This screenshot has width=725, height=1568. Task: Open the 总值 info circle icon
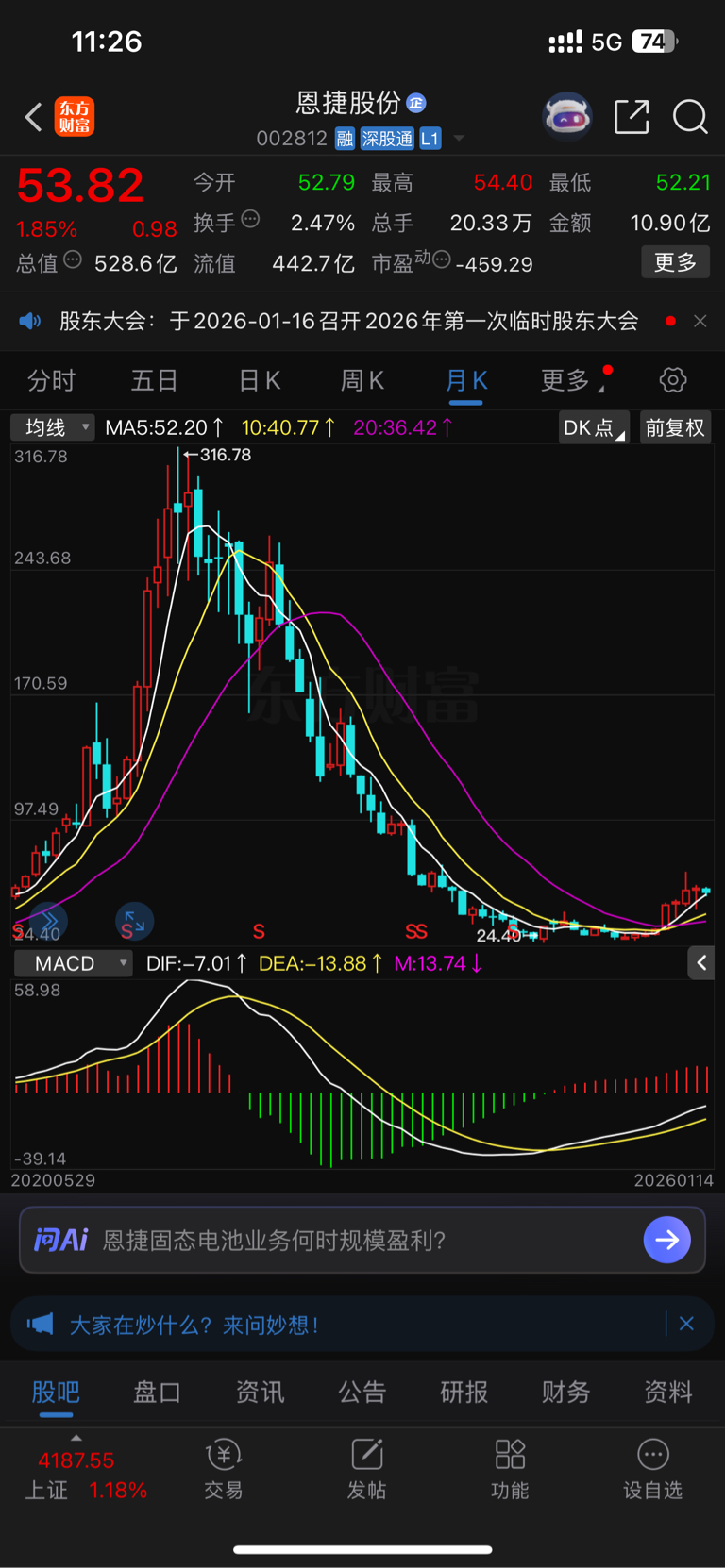click(73, 260)
